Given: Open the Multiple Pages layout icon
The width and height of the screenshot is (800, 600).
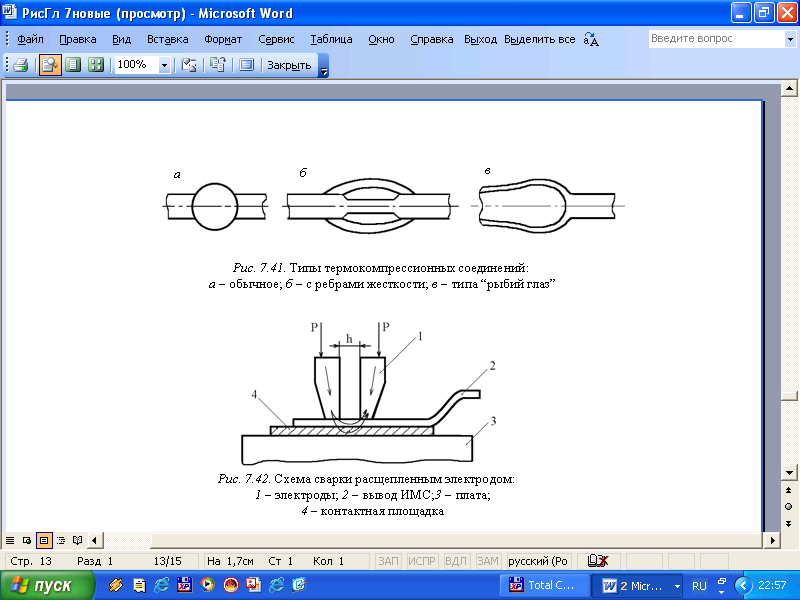Looking at the screenshot, I should click(x=95, y=65).
